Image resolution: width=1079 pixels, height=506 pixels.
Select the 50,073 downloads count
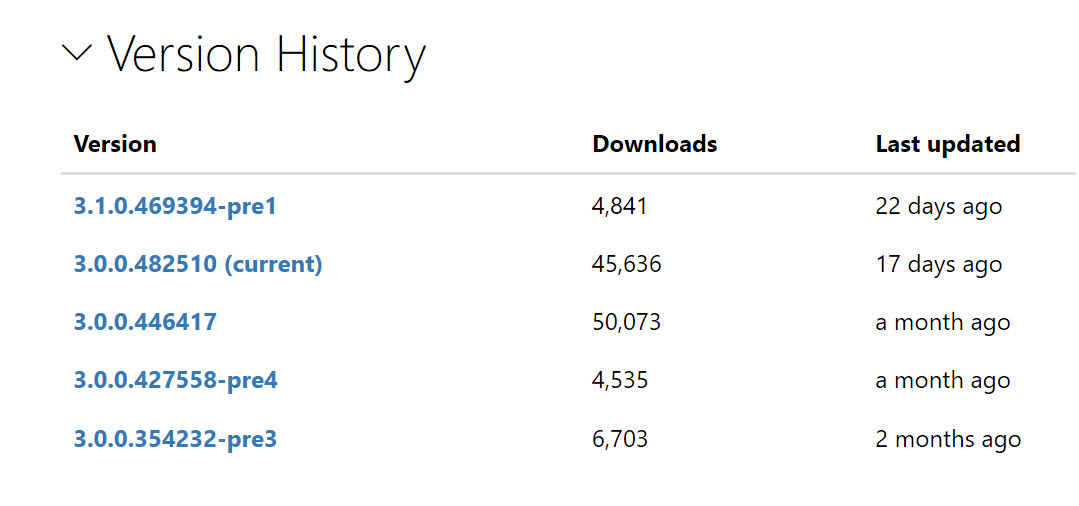[627, 322]
